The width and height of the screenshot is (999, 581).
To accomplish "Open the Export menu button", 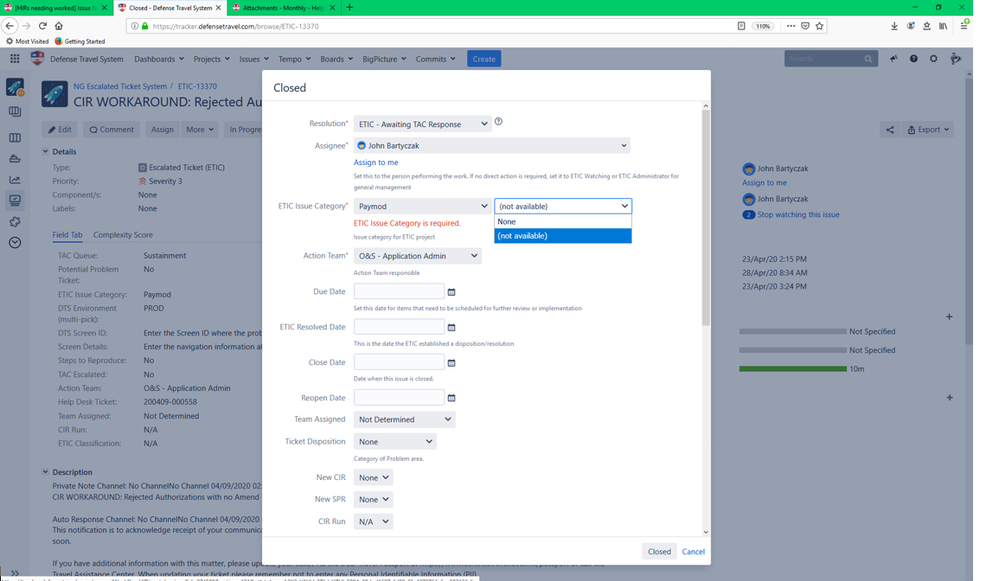I will coord(928,129).
